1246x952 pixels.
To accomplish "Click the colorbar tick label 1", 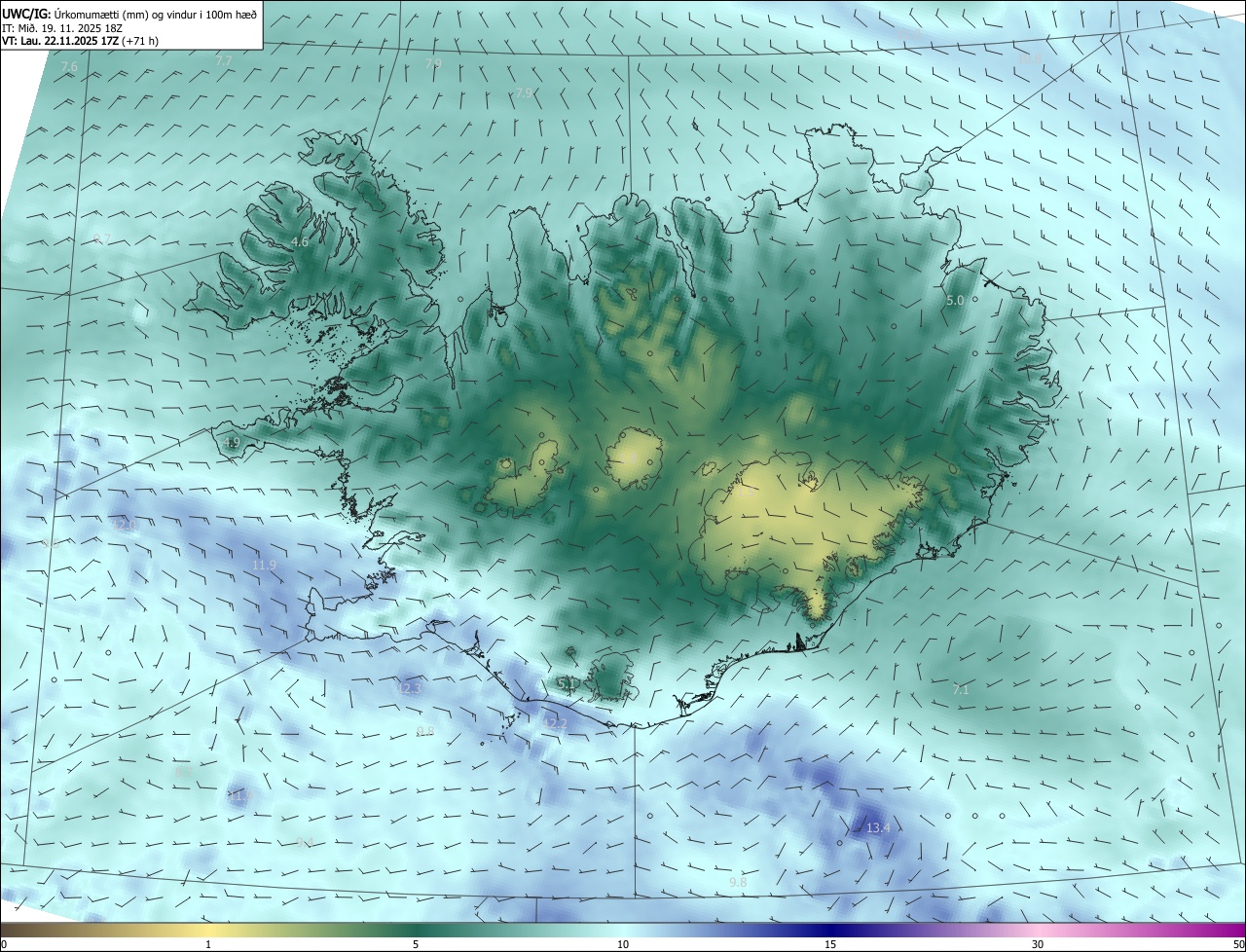I will pos(208,944).
